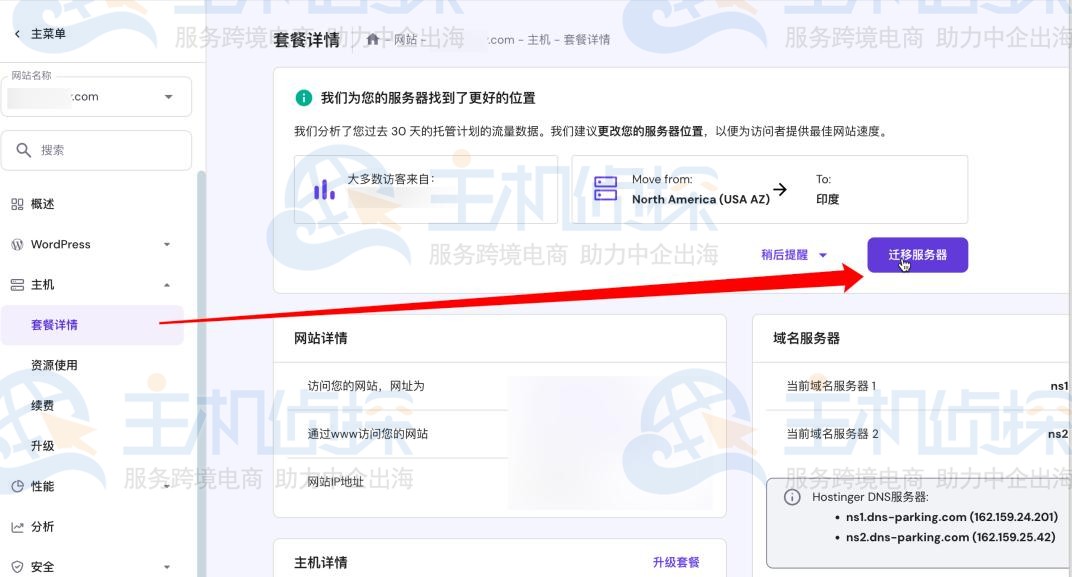1072x577 pixels.
Task: Click the home icon in the breadcrumb
Action: [x=371, y=39]
